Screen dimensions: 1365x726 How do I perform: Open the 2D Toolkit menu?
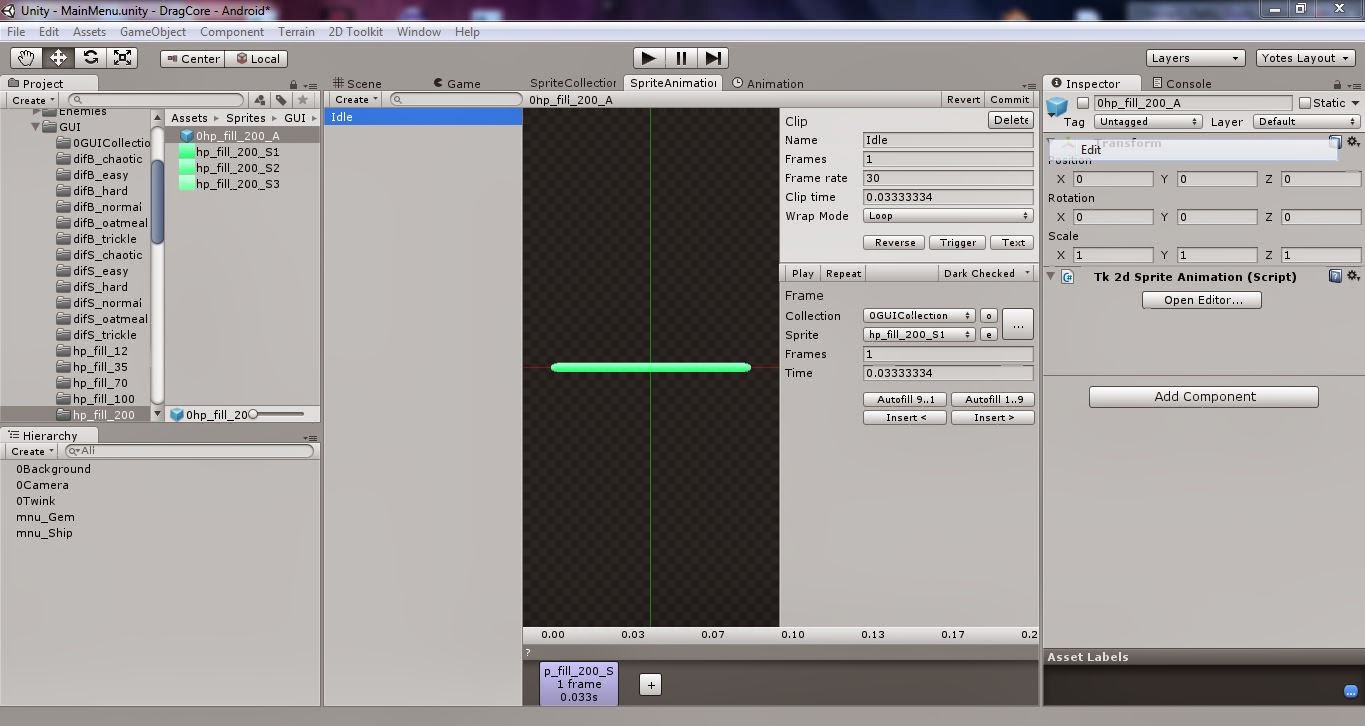point(356,32)
